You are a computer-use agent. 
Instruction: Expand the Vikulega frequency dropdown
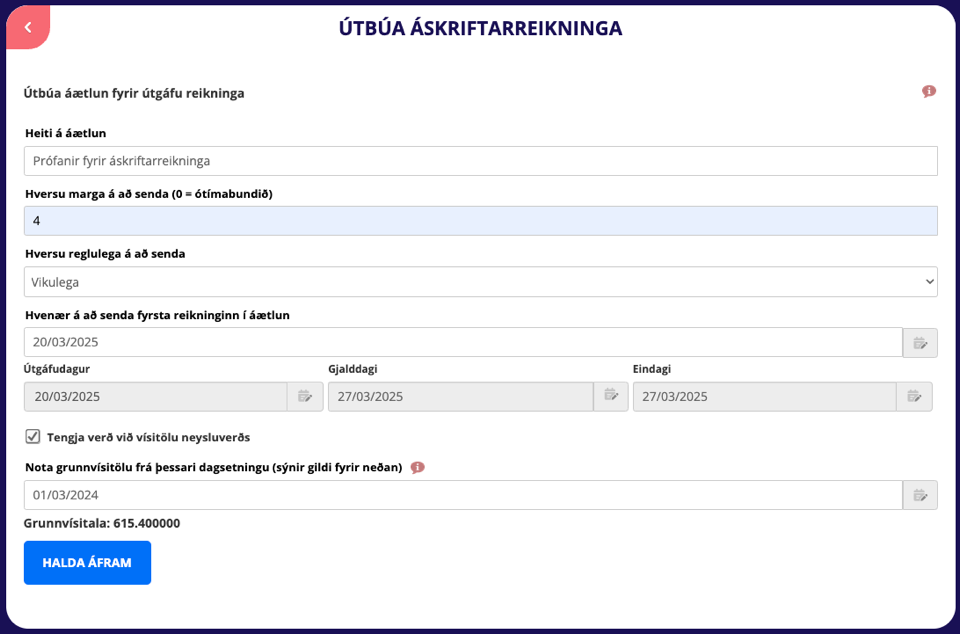pos(481,282)
